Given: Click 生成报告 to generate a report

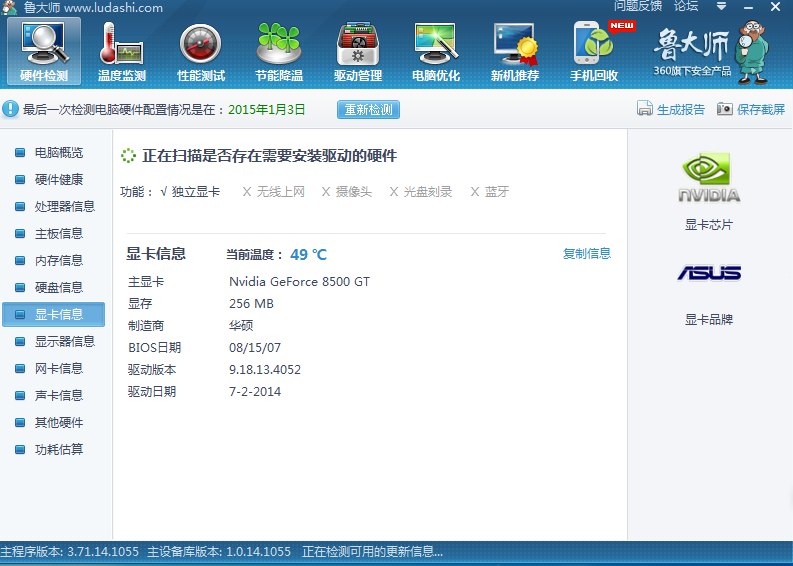Looking at the screenshot, I should [672, 110].
